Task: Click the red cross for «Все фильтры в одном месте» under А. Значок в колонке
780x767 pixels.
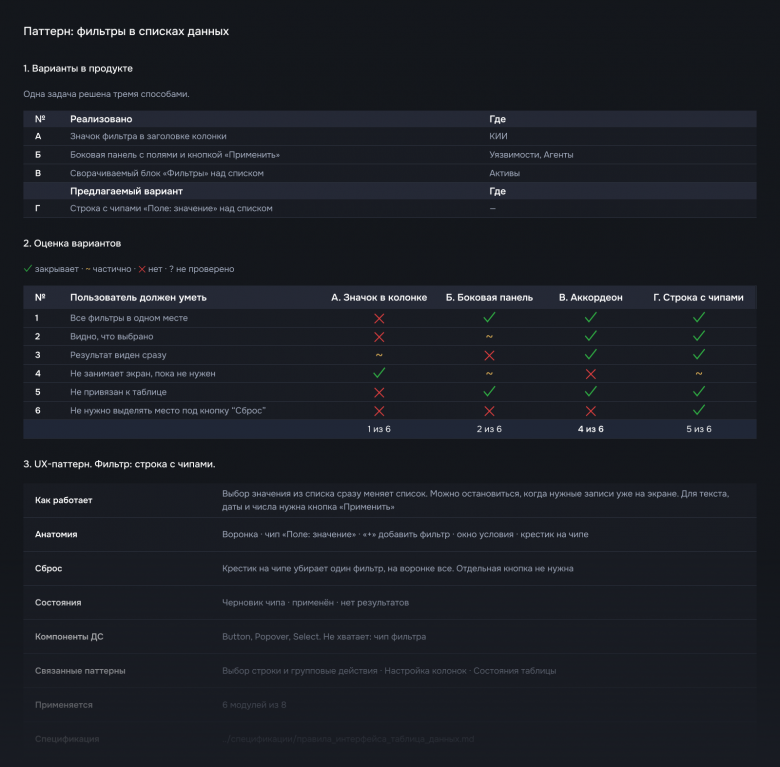Action: pyautogui.click(x=379, y=318)
